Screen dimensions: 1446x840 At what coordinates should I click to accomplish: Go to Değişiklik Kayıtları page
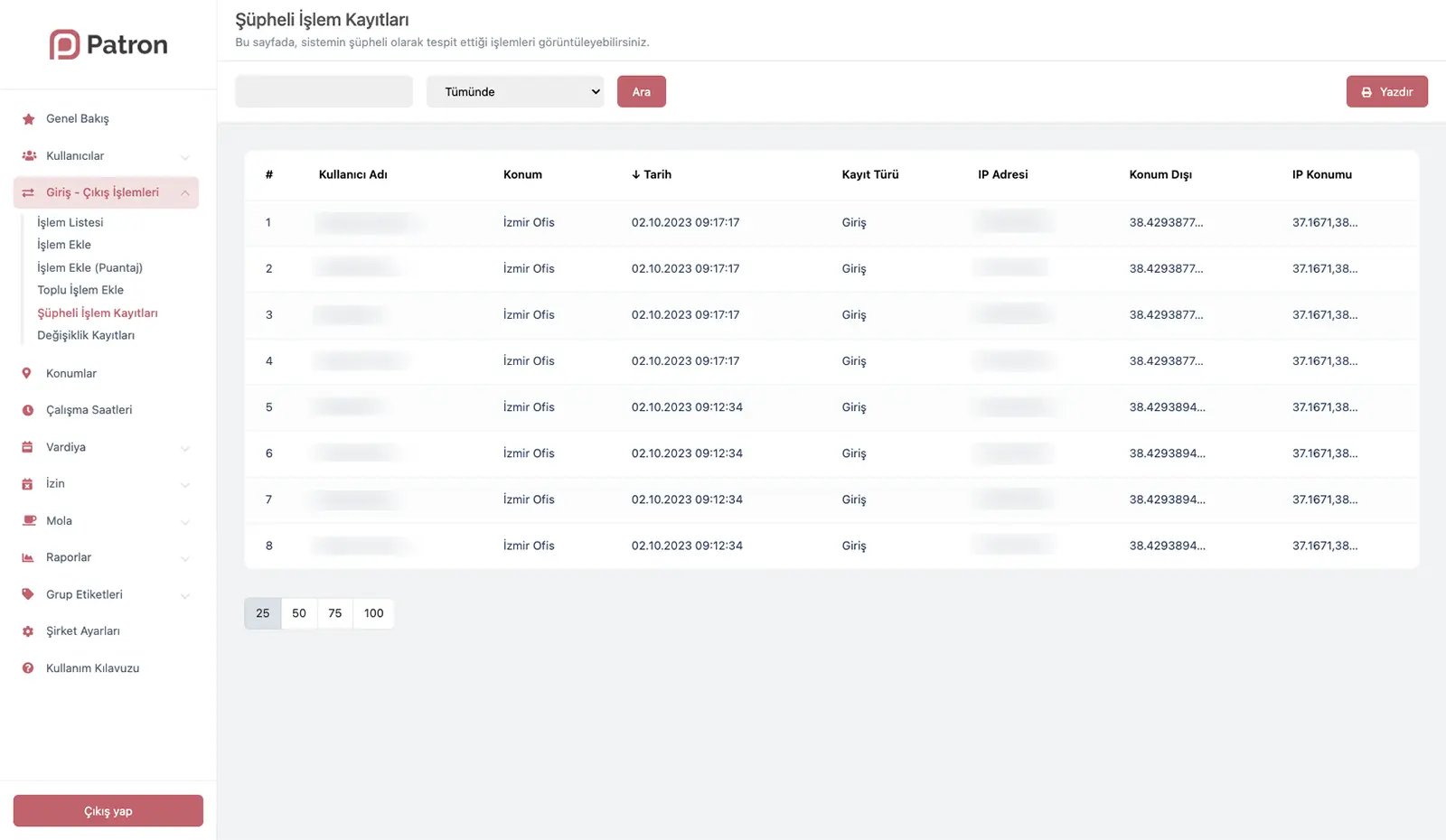pyautogui.click(x=86, y=335)
